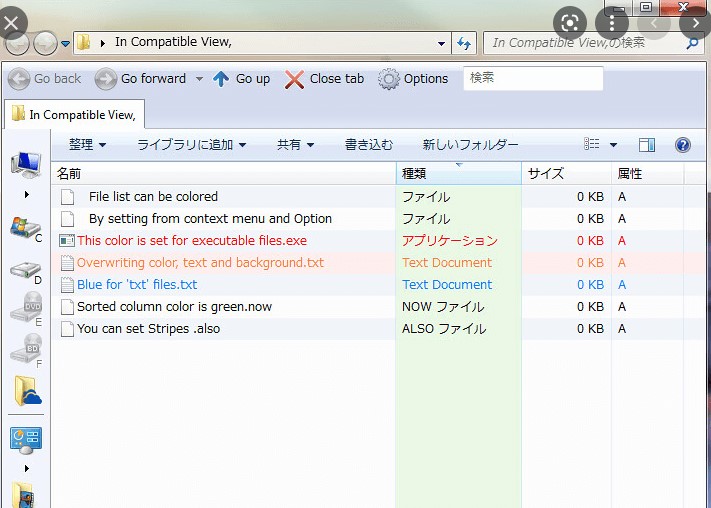Screen dimensions: 711x508
Task: Click the icon of 'Blue for txt files.txt'
Action: coord(67,285)
